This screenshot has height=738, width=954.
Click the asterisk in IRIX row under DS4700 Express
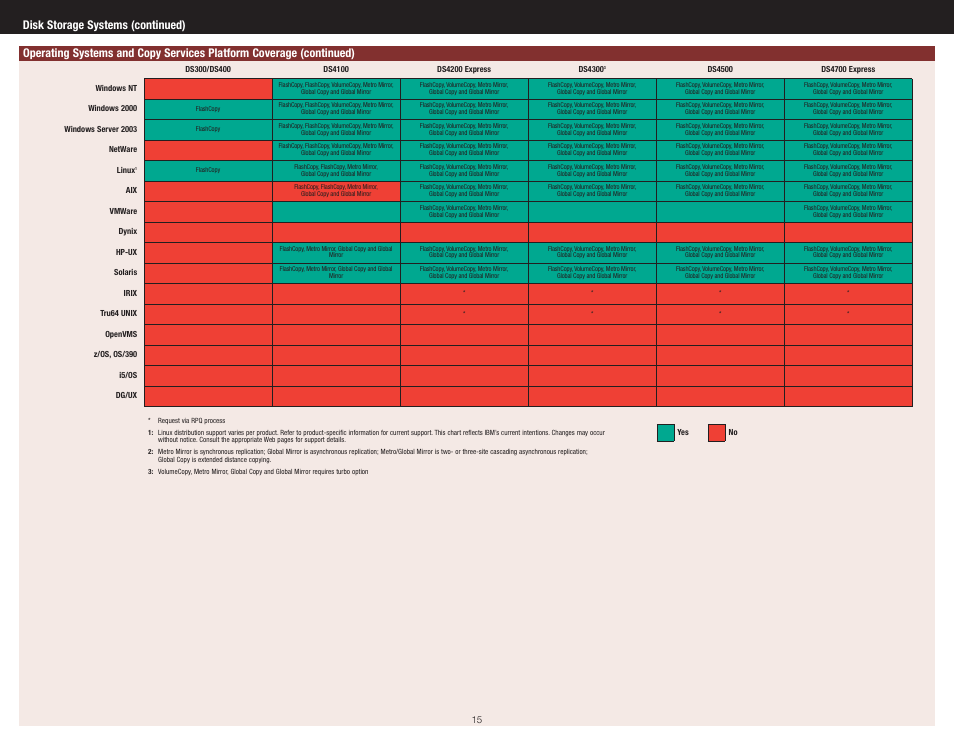(848, 292)
